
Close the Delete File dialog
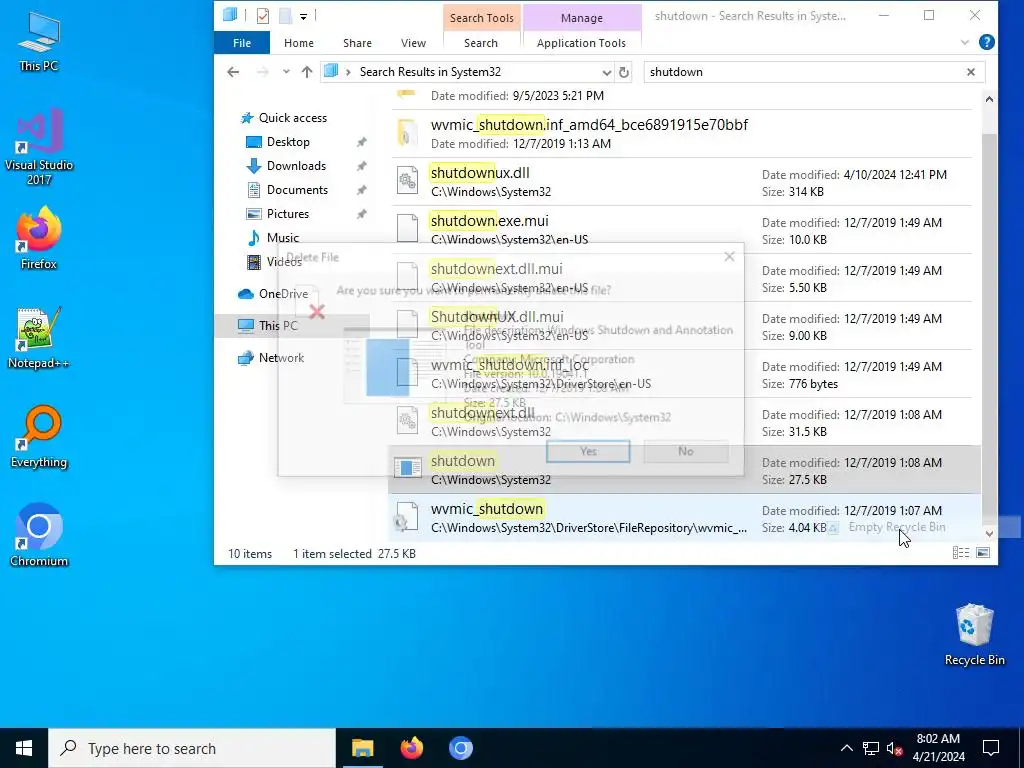tap(729, 257)
